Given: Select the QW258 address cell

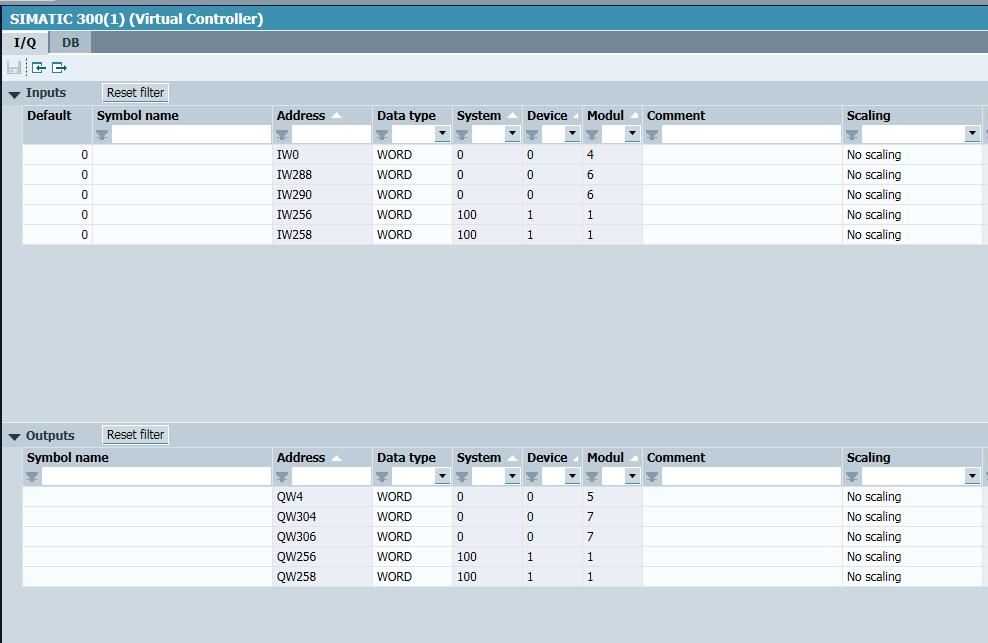Looking at the screenshot, I should coord(322,577).
